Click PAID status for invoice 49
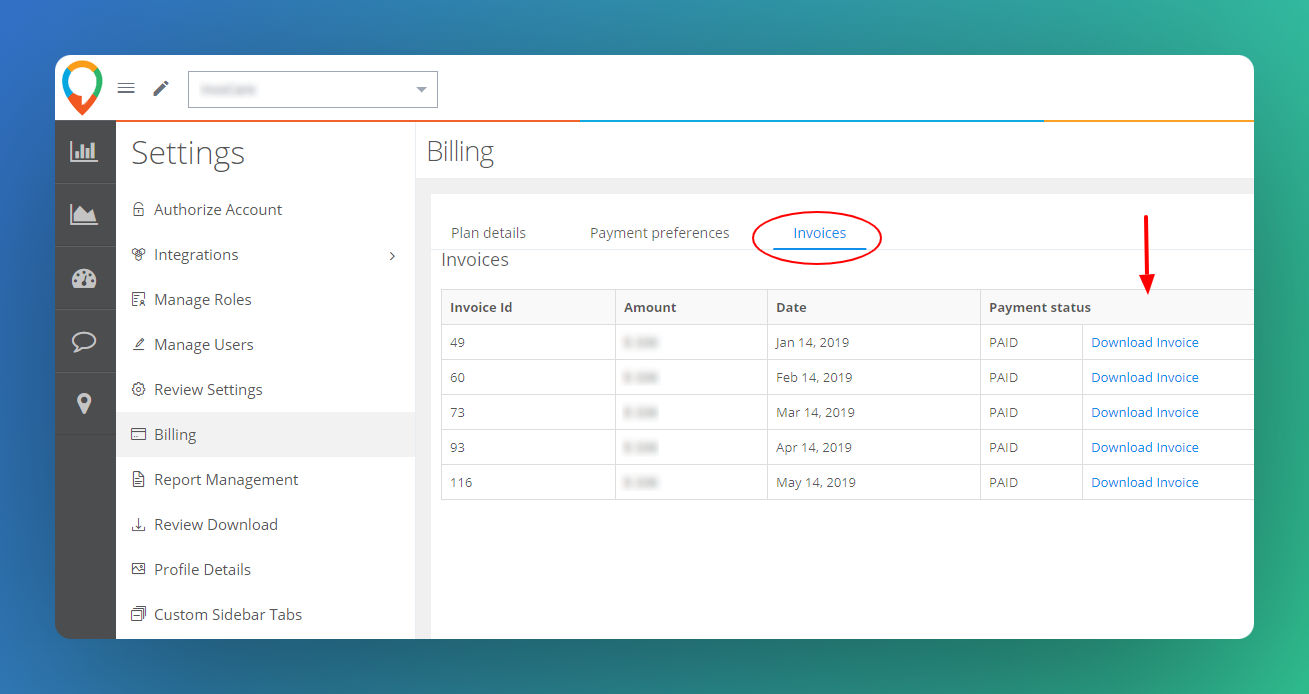1309x694 pixels. (x=1004, y=342)
